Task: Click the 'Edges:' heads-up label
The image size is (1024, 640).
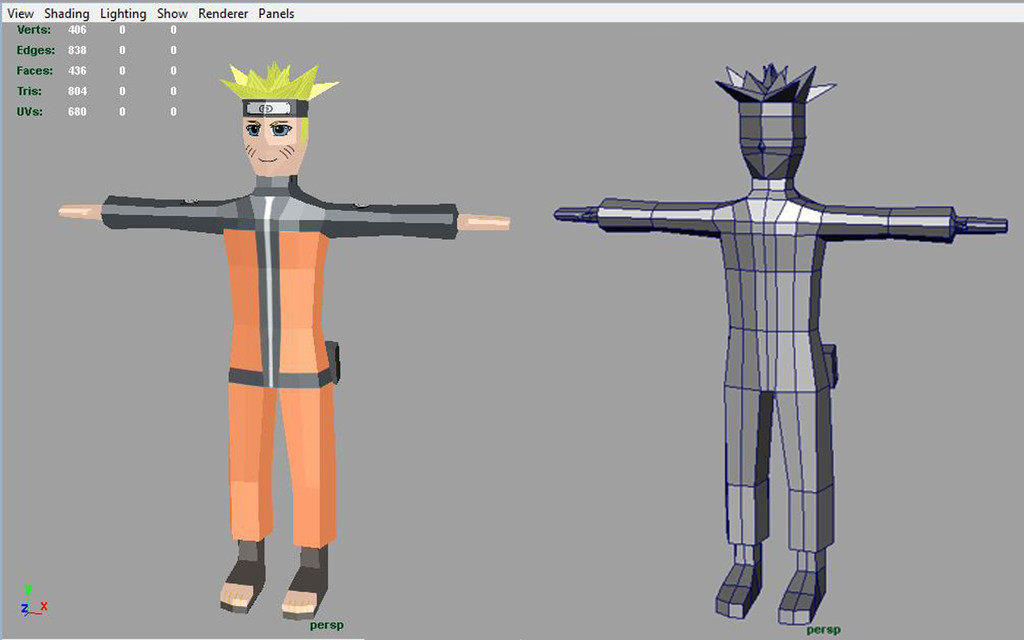Action: (36, 50)
